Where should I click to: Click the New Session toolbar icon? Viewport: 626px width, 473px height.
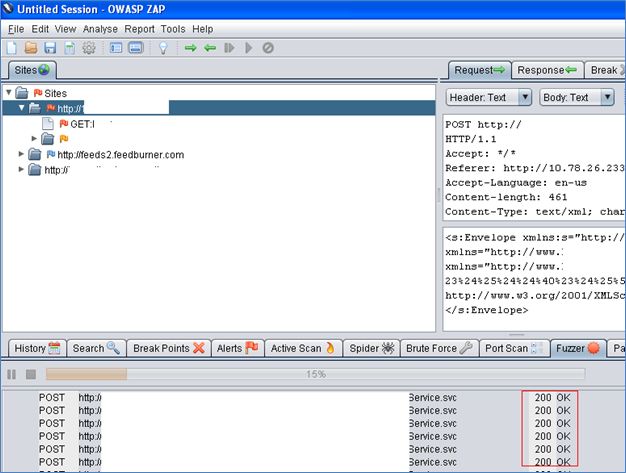[12, 48]
